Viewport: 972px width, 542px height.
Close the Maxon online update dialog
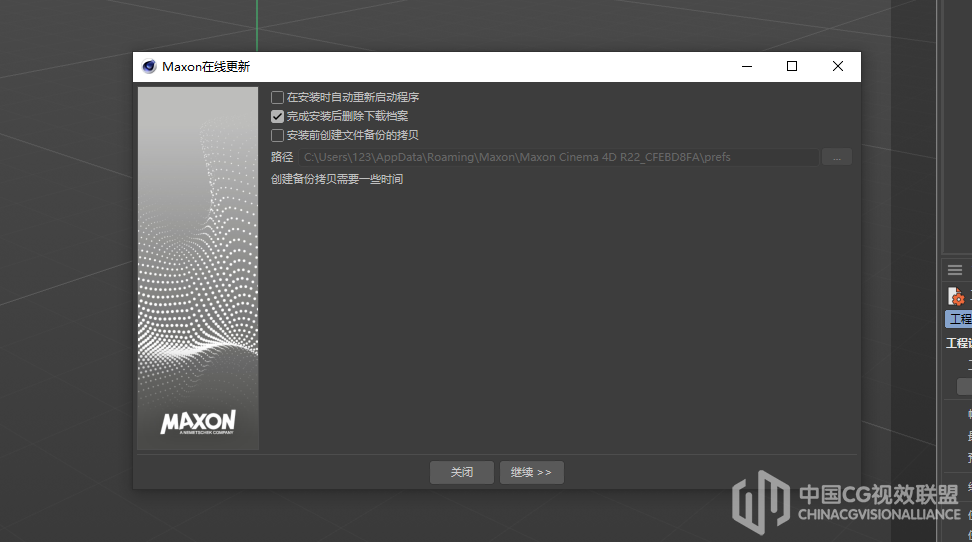(x=837, y=66)
